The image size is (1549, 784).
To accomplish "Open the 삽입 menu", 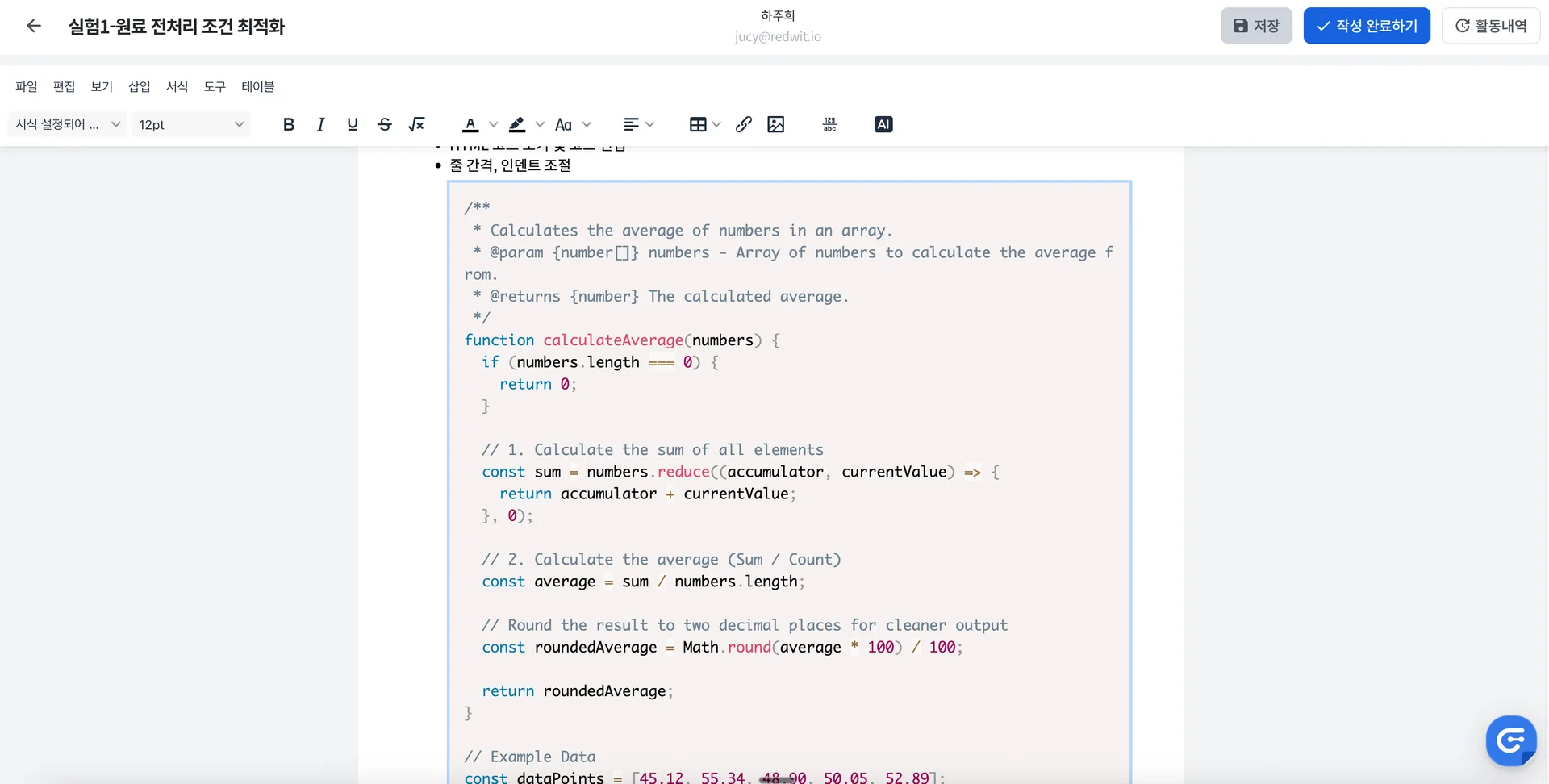I will click(140, 86).
